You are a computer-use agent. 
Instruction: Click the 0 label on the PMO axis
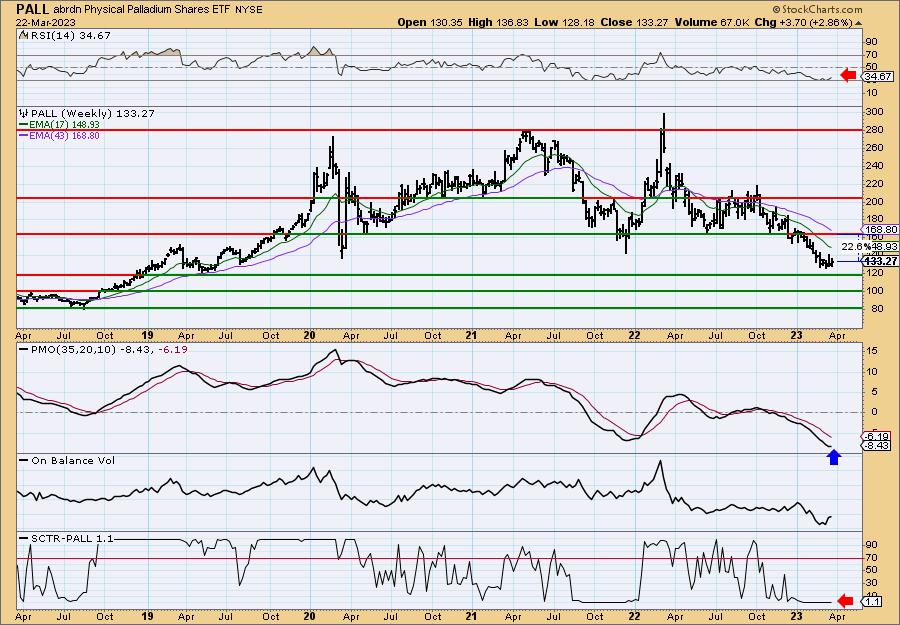pyautogui.click(x=874, y=412)
